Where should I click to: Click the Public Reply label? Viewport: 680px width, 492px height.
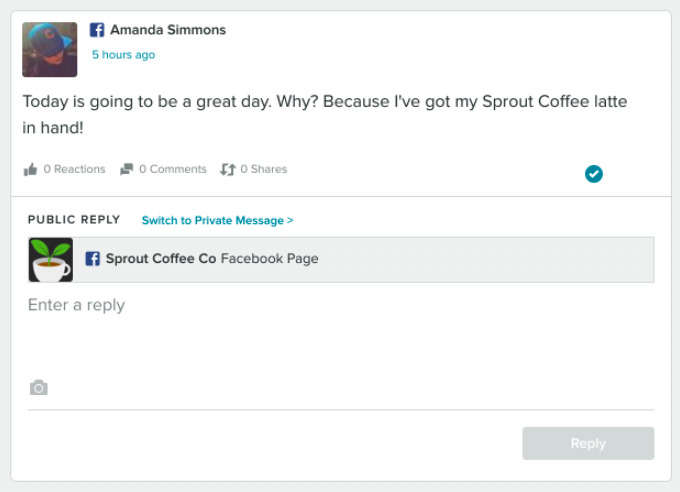[x=74, y=220]
